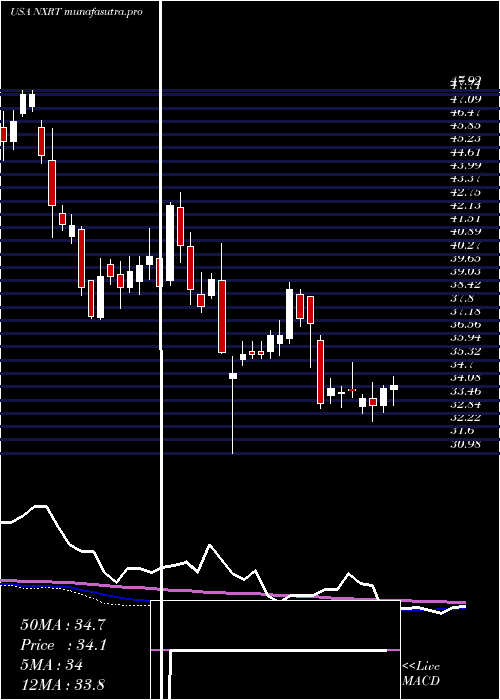Click the 32.84 price axis label
This screenshot has height=700, width=500.
[x=466, y=405]
